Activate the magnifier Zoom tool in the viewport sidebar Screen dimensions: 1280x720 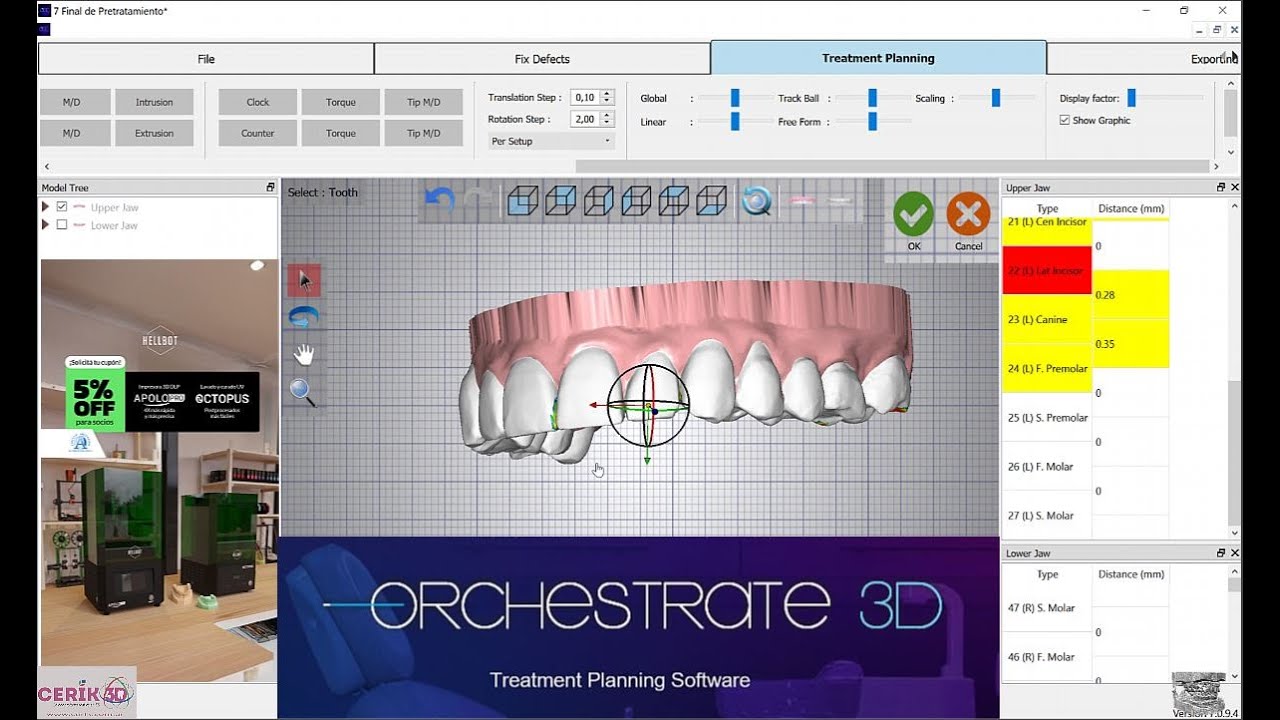pos(303,392)
